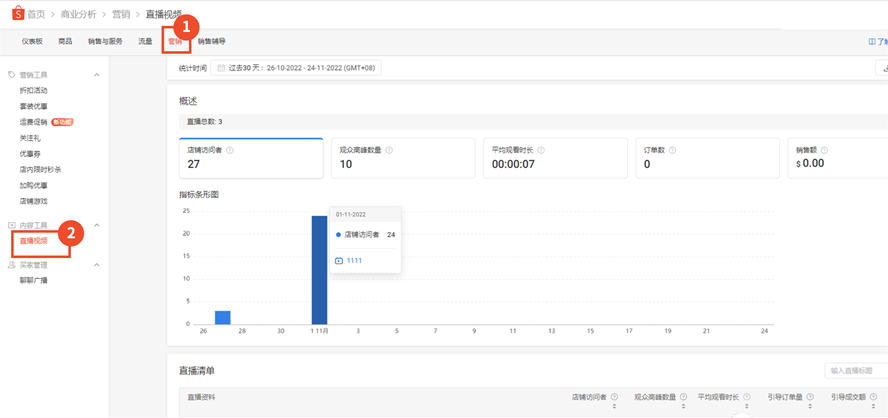Collapse the 营销工具 section
The image size is (888, 418).
pos(96,75)
